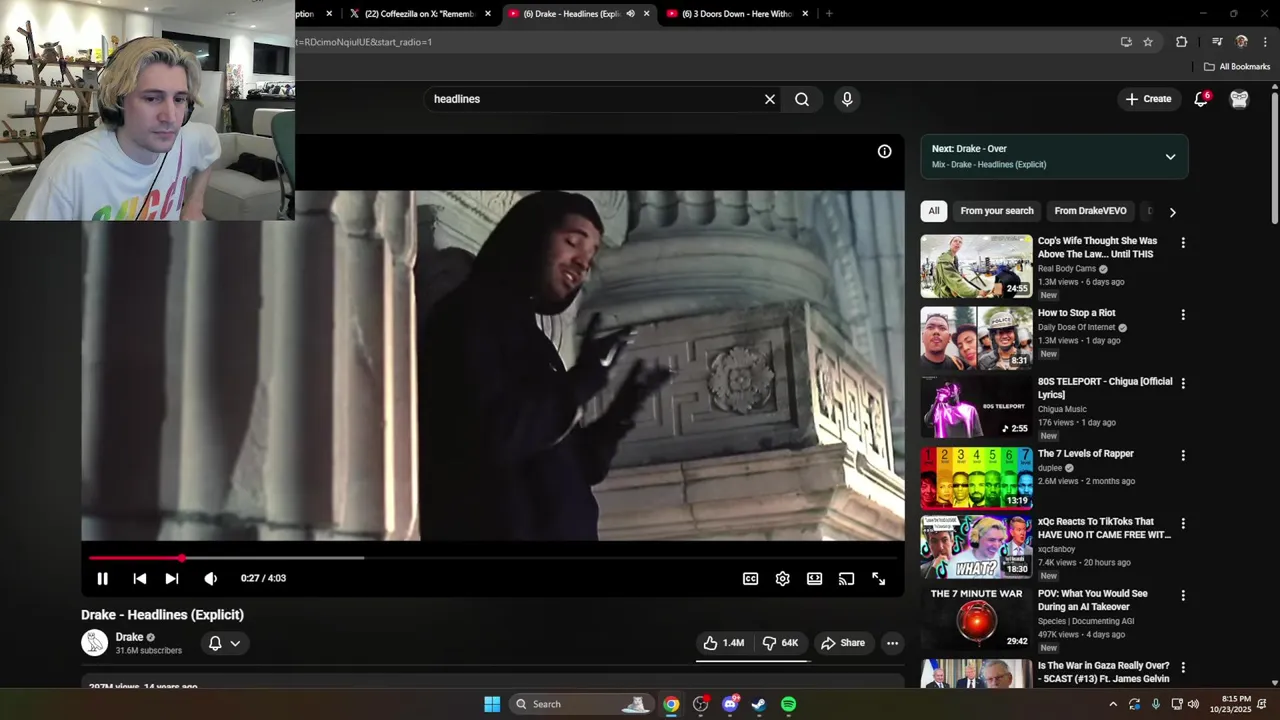The width and height of the screenshot is (1280, 720).
Task: Open Windows Start menu
Action: point(492,704)
